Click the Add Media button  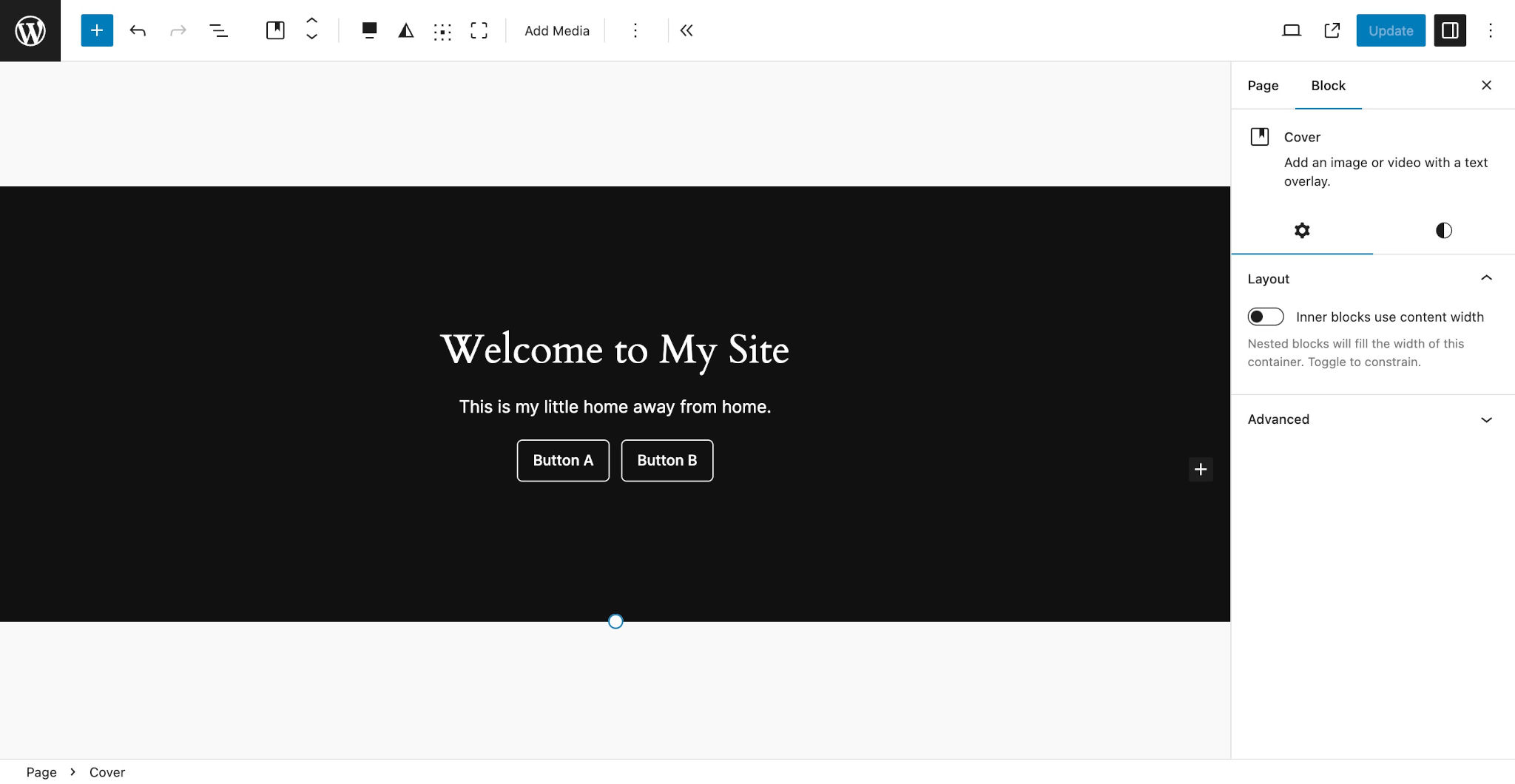[556, 30]
